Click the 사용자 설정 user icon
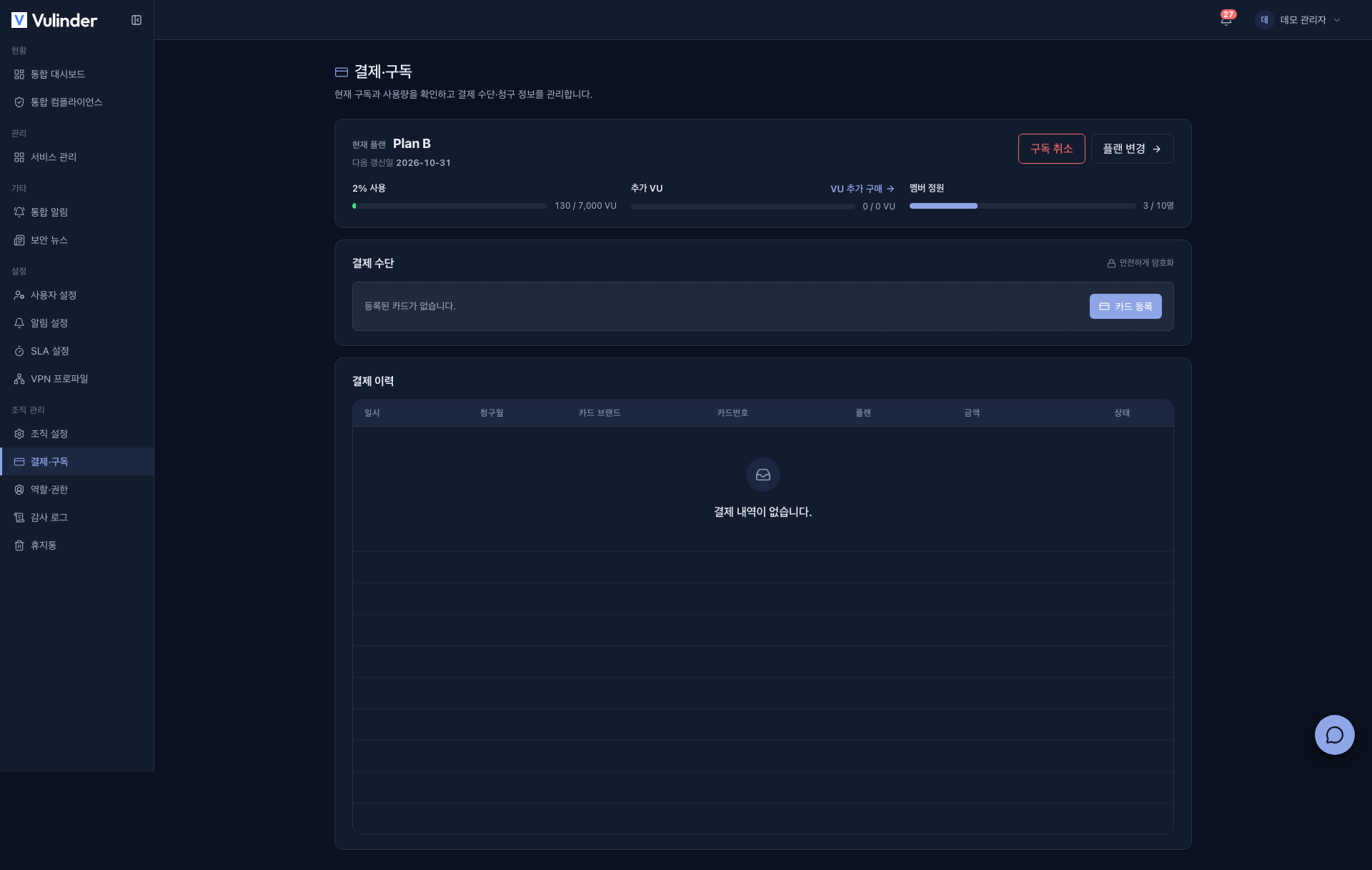 [x=19, y=295]
